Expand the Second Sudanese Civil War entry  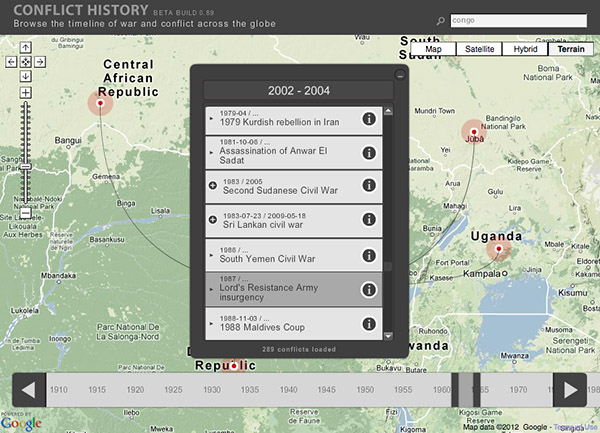212,186
